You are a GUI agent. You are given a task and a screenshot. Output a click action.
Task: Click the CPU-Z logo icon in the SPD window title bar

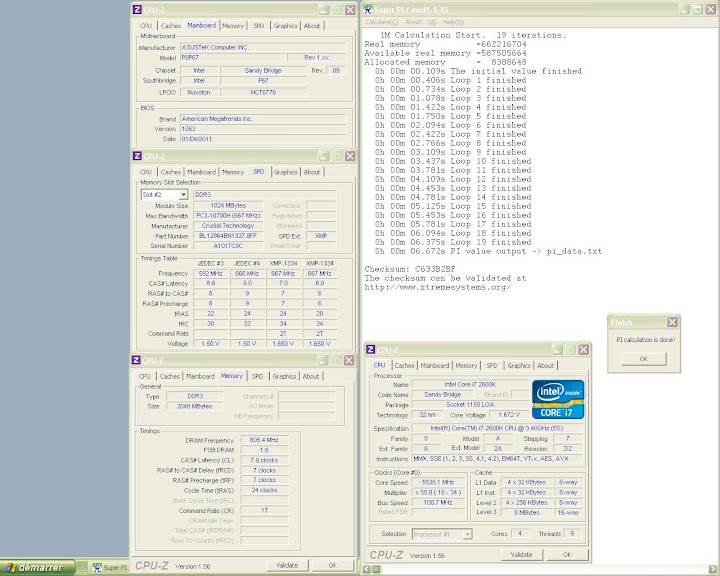click(x=137, y=156)
